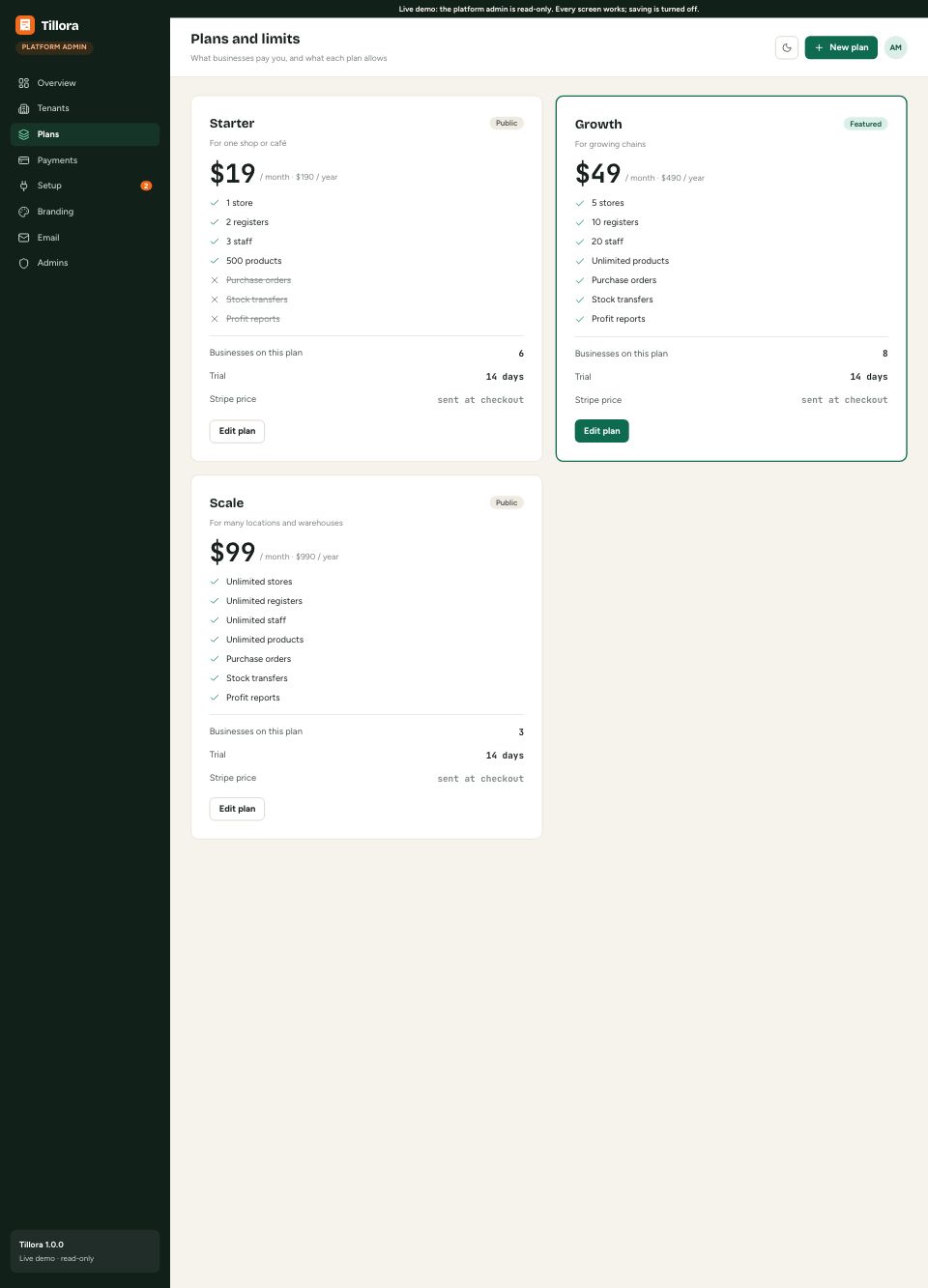Go to Email settings

pyautogui.click(x=85, y=238)
